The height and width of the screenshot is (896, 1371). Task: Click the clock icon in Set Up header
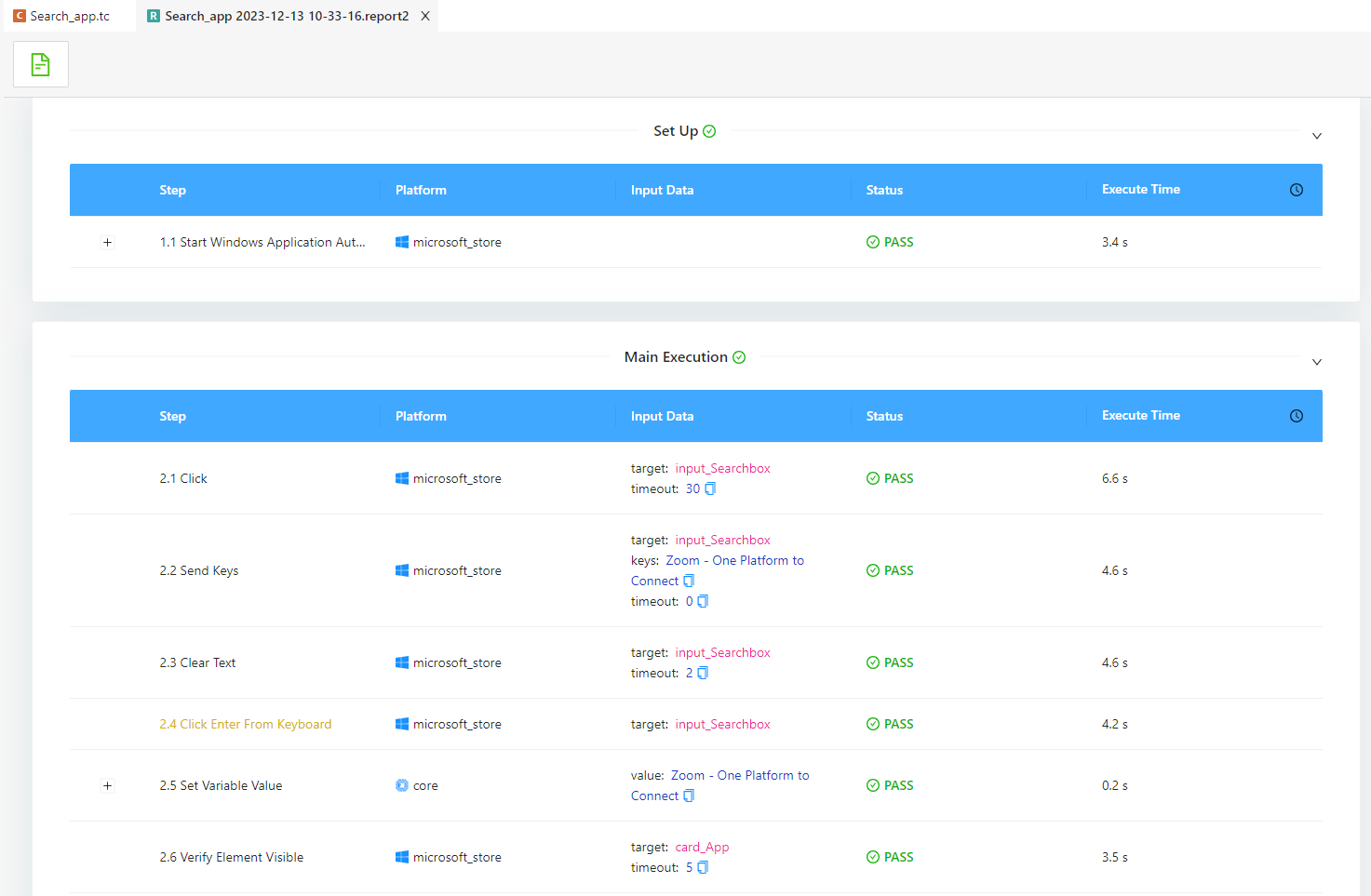click(x=1297, y=190)
